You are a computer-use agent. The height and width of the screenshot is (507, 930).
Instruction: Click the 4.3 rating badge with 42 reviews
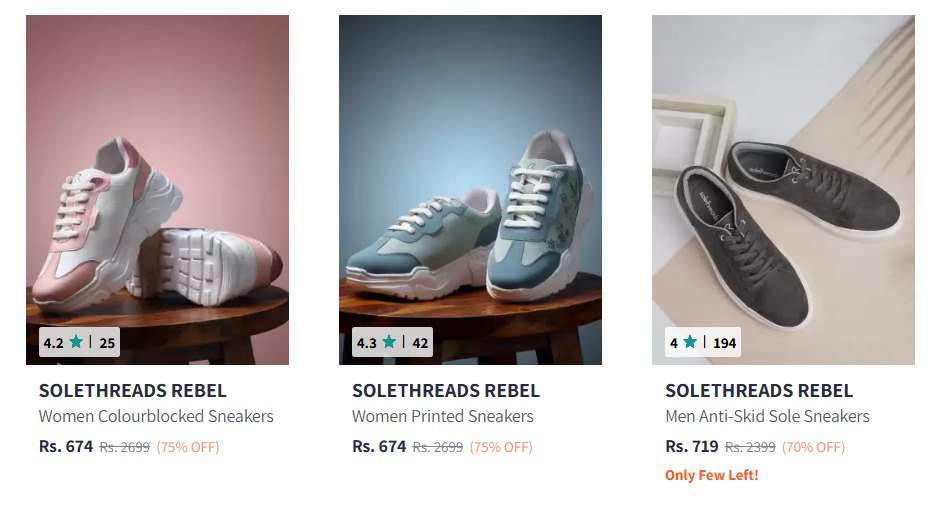point(392,342)
